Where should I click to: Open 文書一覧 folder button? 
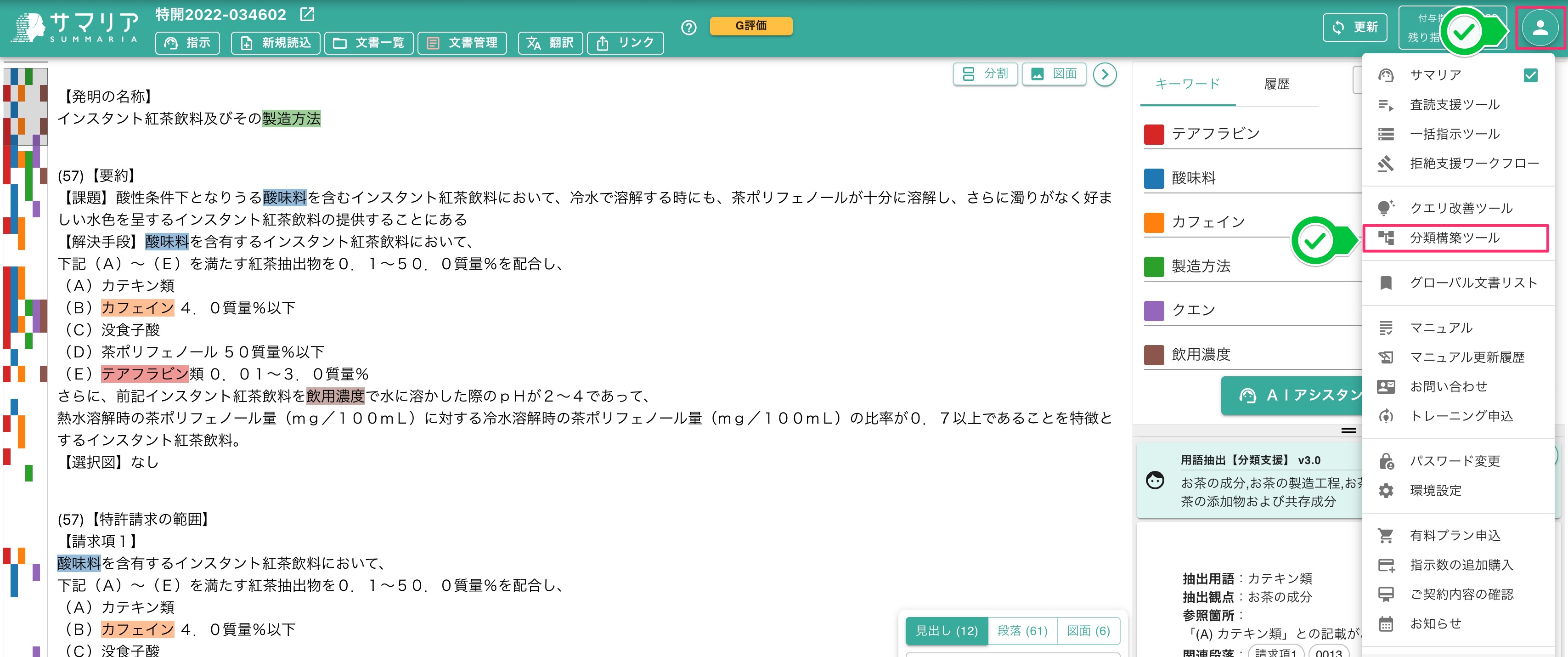click(369, 43)
